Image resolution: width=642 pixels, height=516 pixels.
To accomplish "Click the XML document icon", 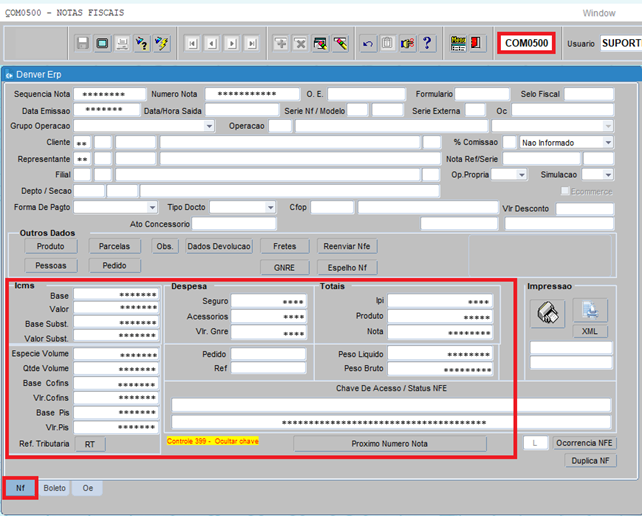I will 590,311.
